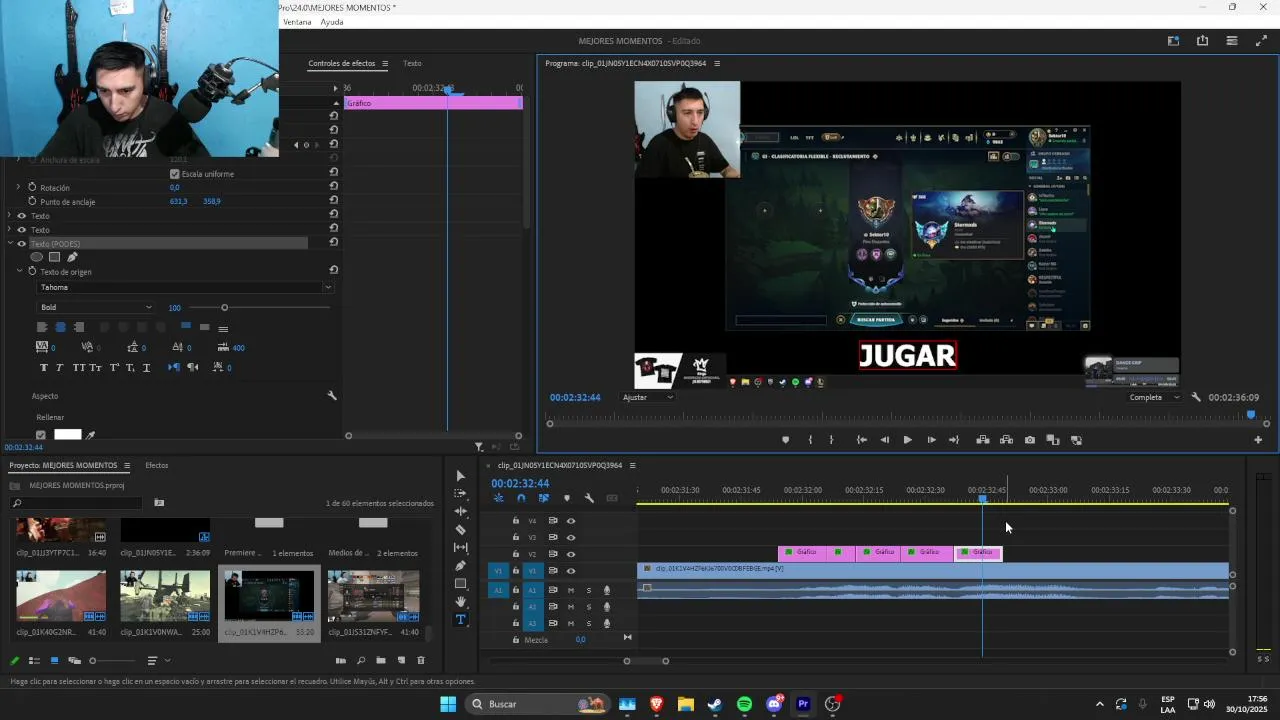1280x720 pixels.
Task: Toggle insert sequences as nests icon
Action: coord(498,498)
